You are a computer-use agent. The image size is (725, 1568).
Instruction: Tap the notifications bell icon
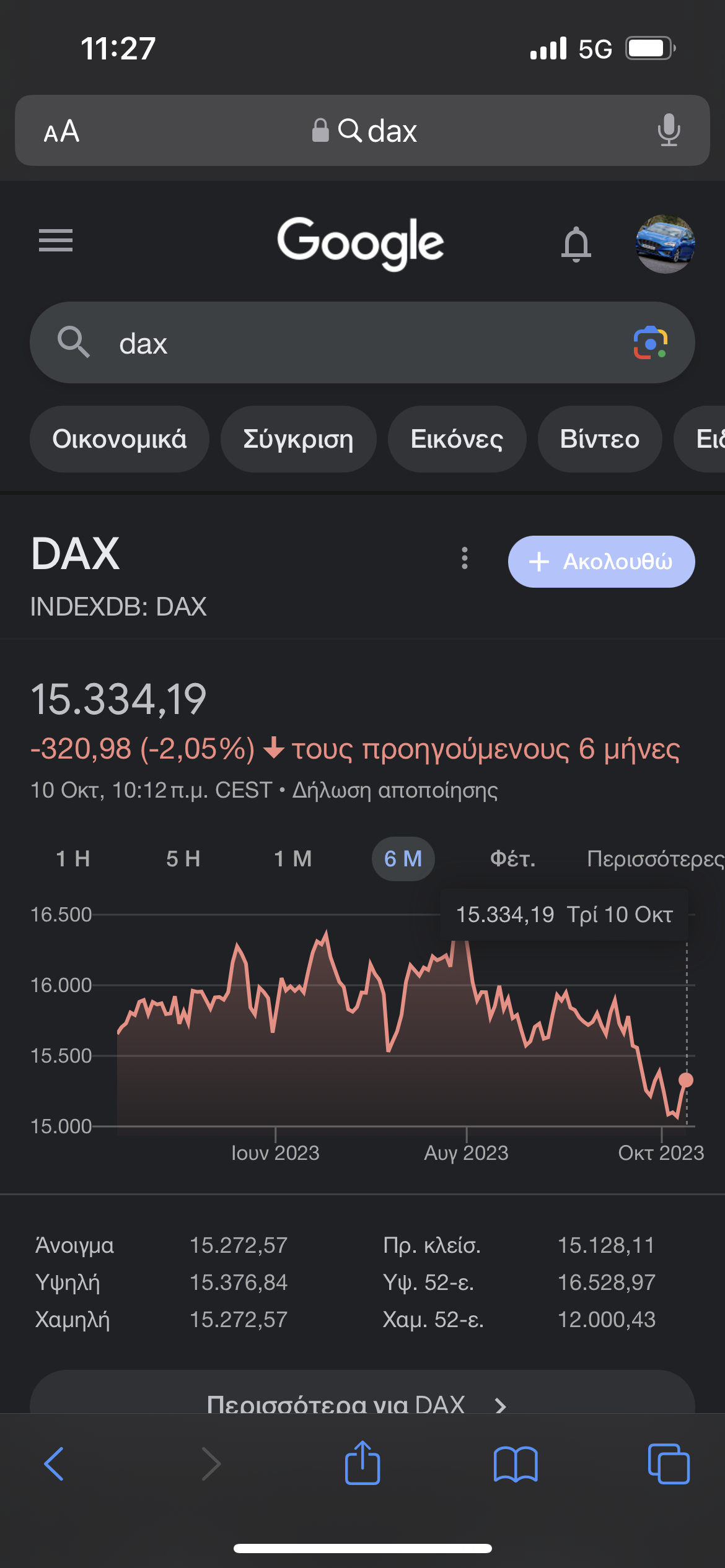[x=576, y=243]
